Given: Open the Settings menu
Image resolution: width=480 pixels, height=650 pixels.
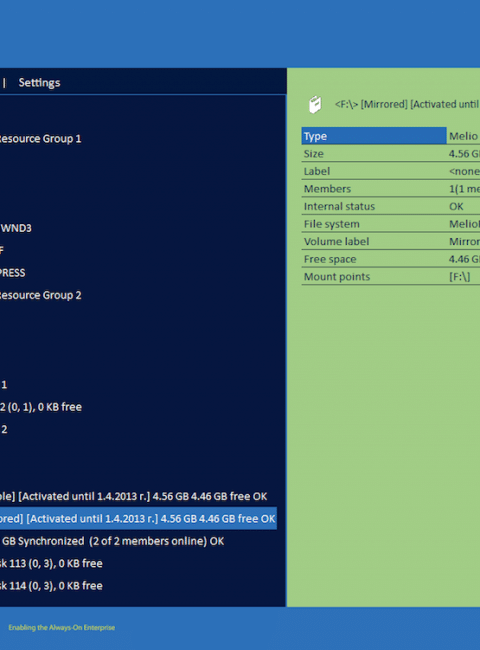Looking at the screenshot, I should coord(39,82).
